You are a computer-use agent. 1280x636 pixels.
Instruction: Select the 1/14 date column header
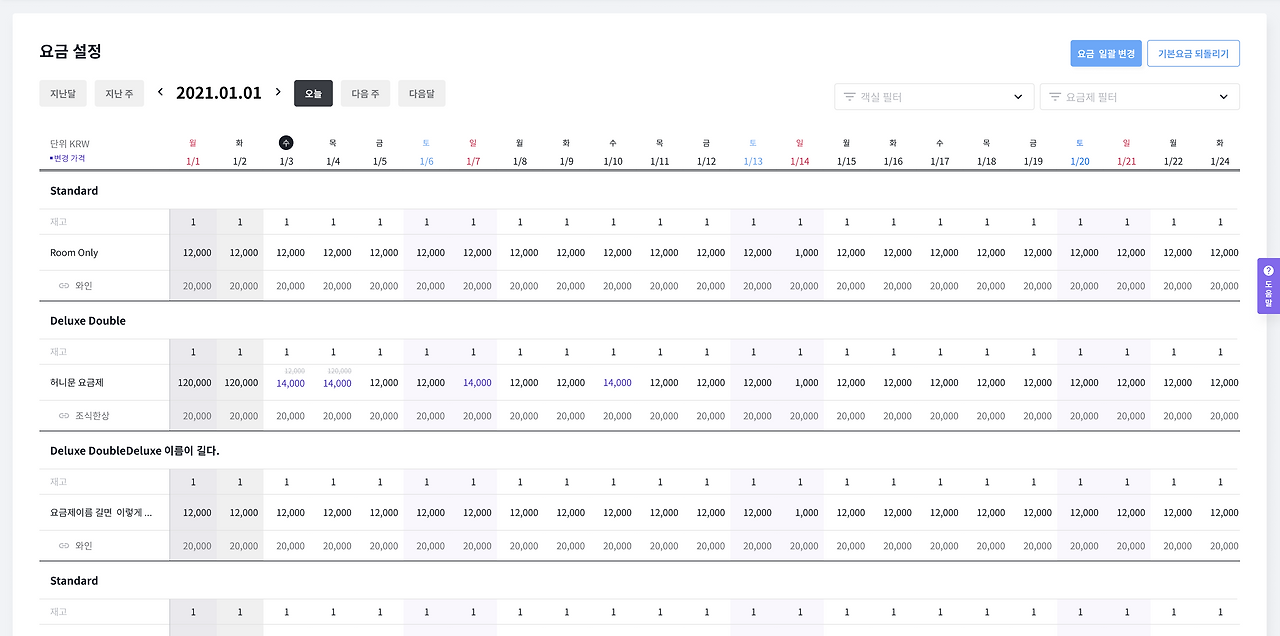click(799, 161)
